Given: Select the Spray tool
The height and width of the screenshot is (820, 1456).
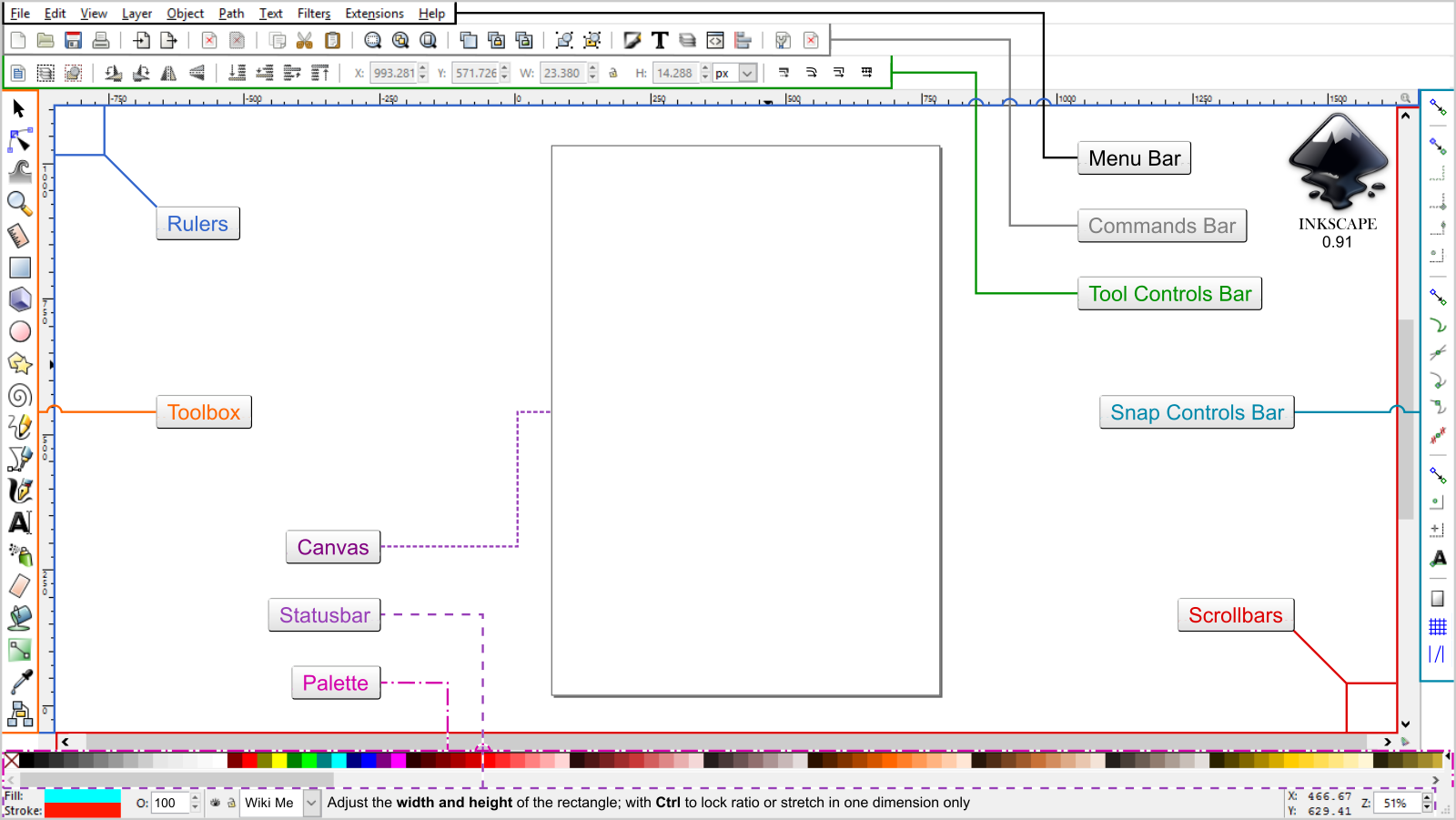Looking at the screenshot, I should point(19,554).
